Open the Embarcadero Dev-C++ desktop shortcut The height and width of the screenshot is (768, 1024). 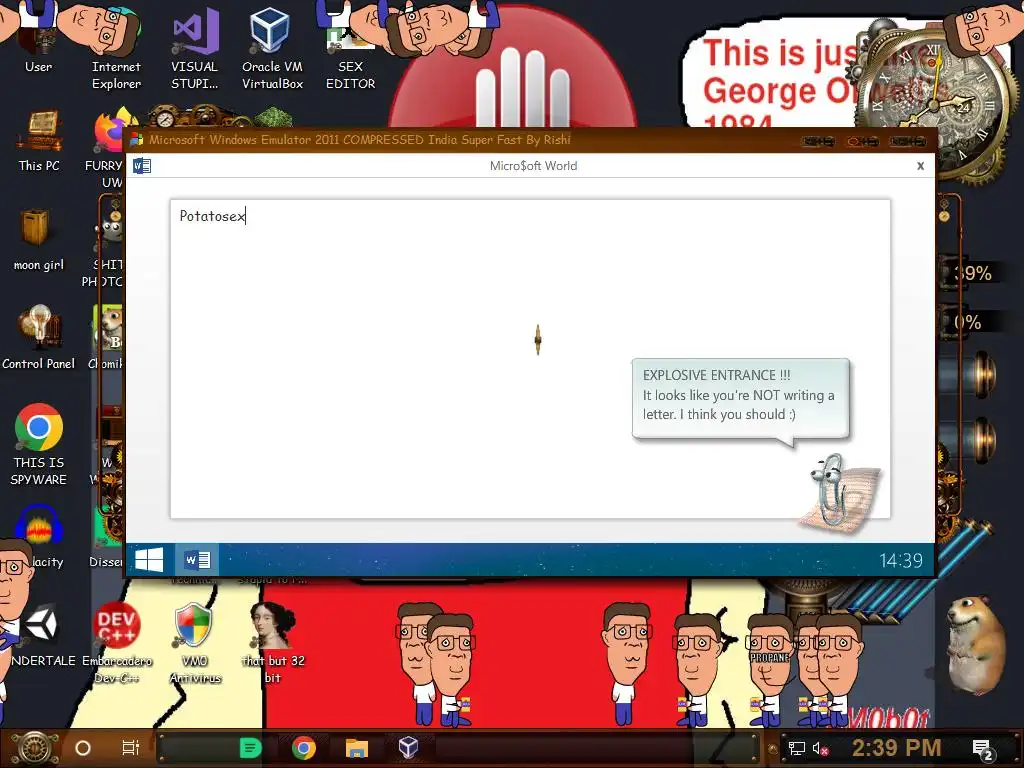[x=116, y=643]
